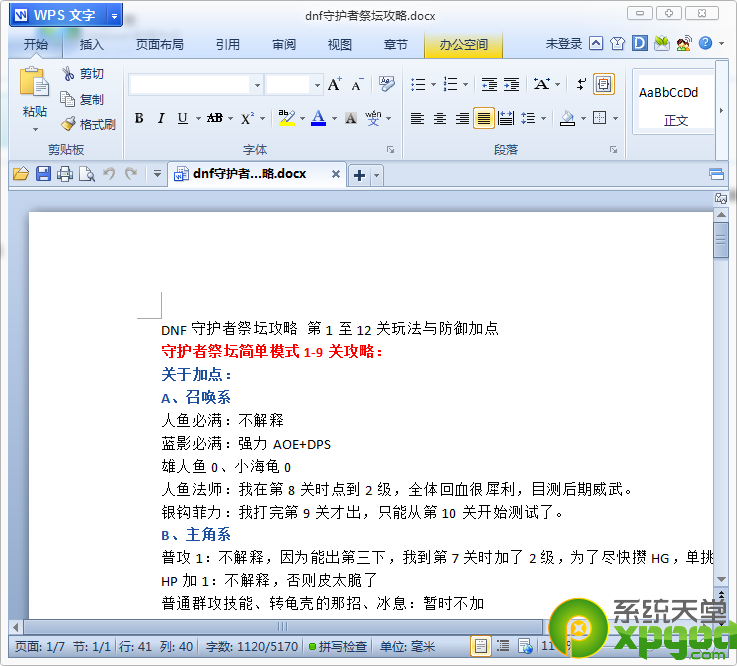The height and width of the screenshot is (666, 737).
Task: Open Chinese layout options icon
Action: [541, 85]
